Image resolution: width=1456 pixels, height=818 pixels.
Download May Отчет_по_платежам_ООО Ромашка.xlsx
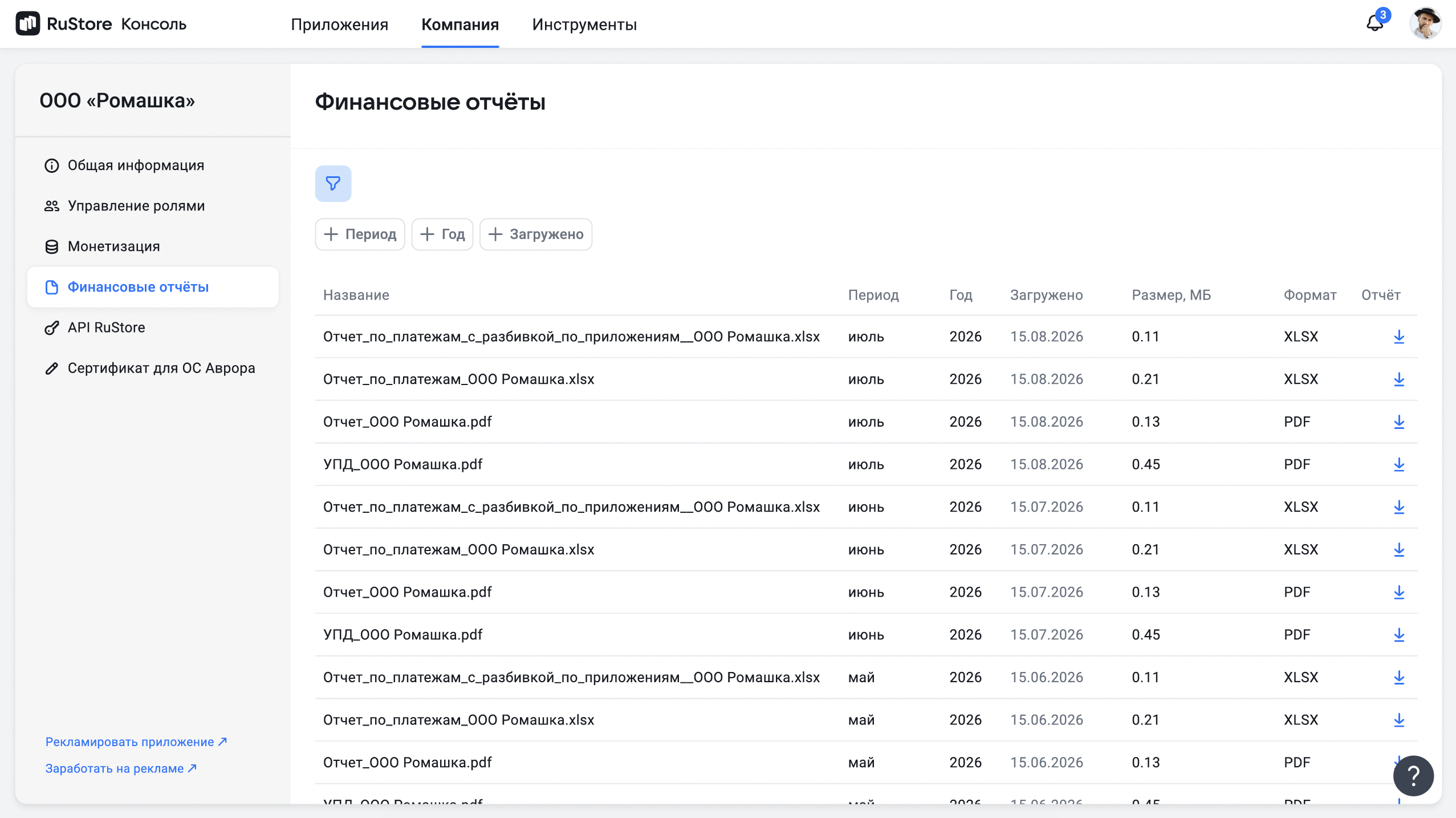1399,720
